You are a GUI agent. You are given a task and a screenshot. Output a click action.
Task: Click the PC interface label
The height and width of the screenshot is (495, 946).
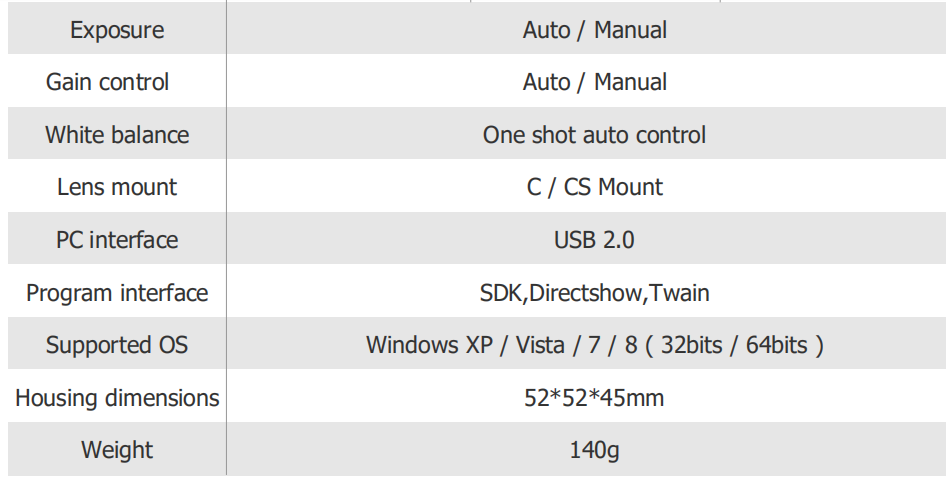point(116,240)
